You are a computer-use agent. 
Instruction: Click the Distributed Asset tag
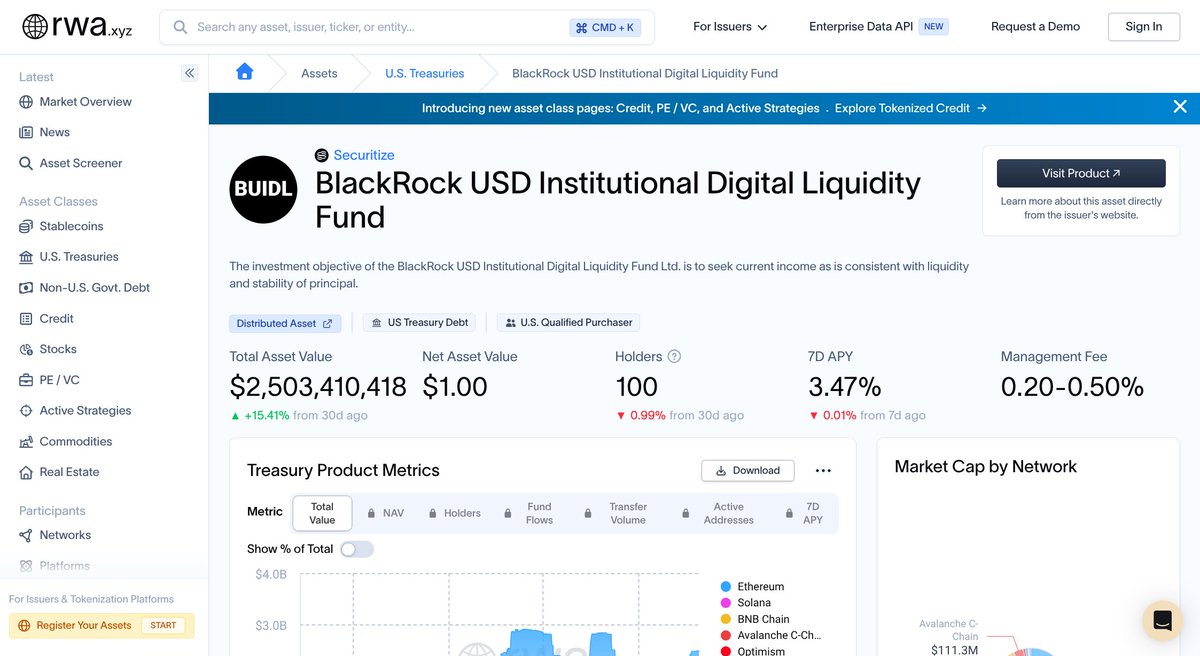(x=285, y=323)
